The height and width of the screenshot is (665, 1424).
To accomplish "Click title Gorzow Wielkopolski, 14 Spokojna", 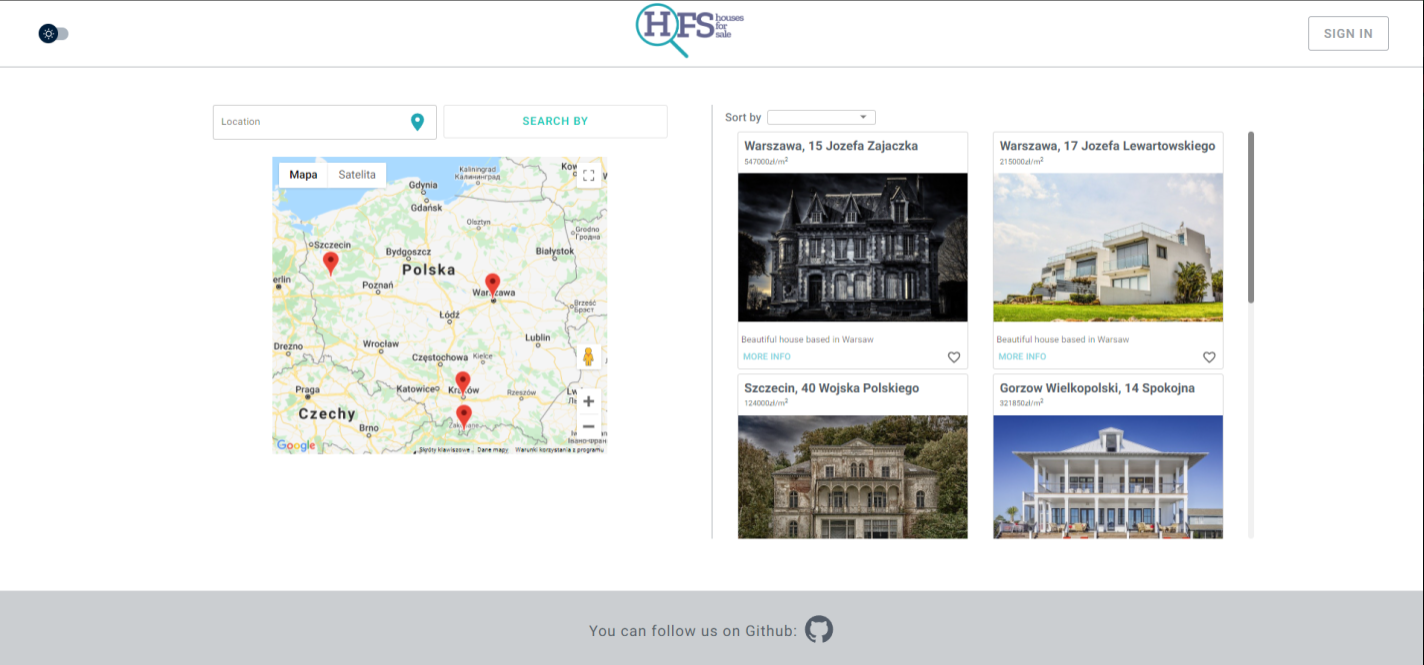I will pyautogui.click(x=1097, y=388).
